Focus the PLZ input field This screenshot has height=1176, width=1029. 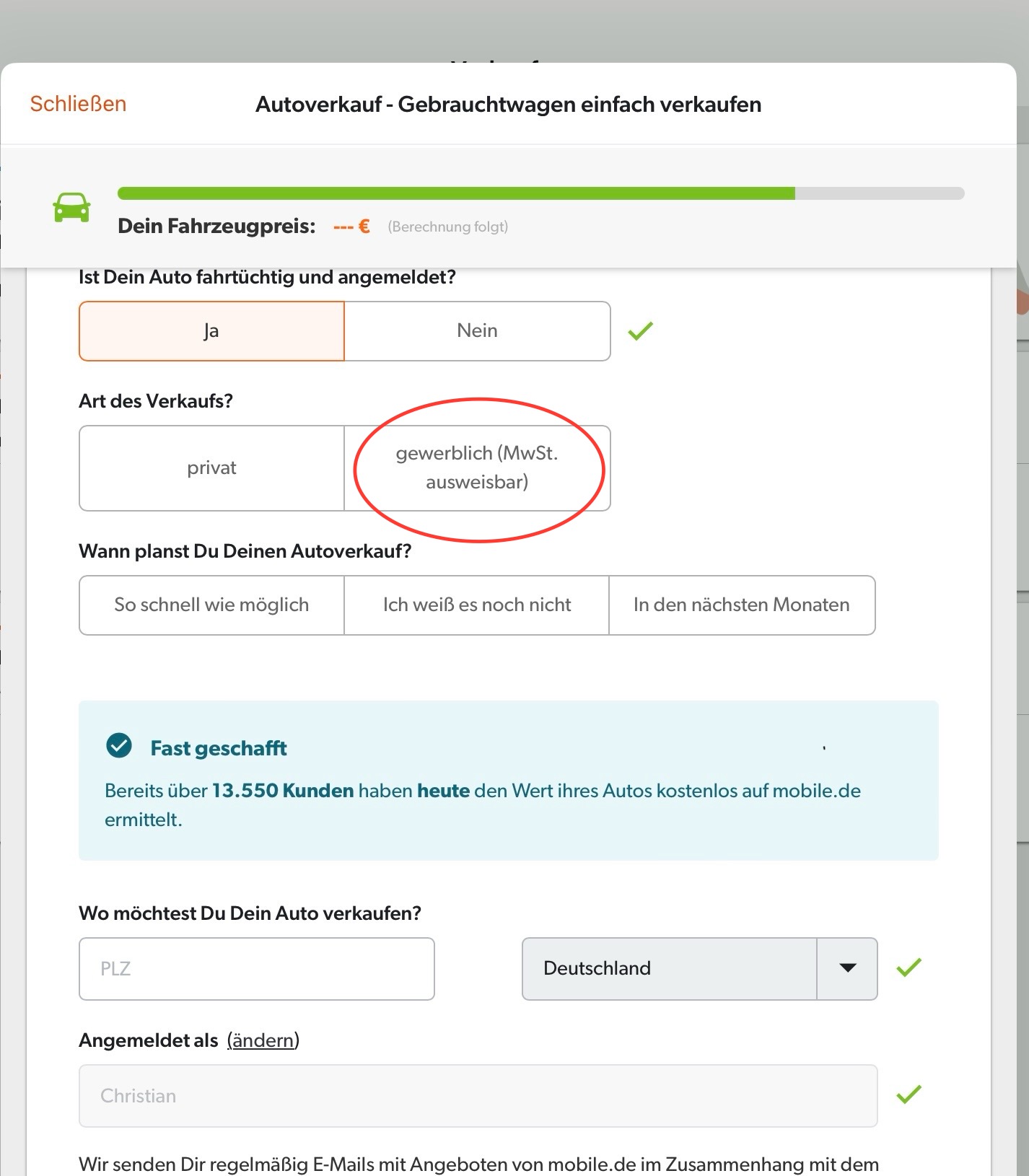[x=257, y=969]
